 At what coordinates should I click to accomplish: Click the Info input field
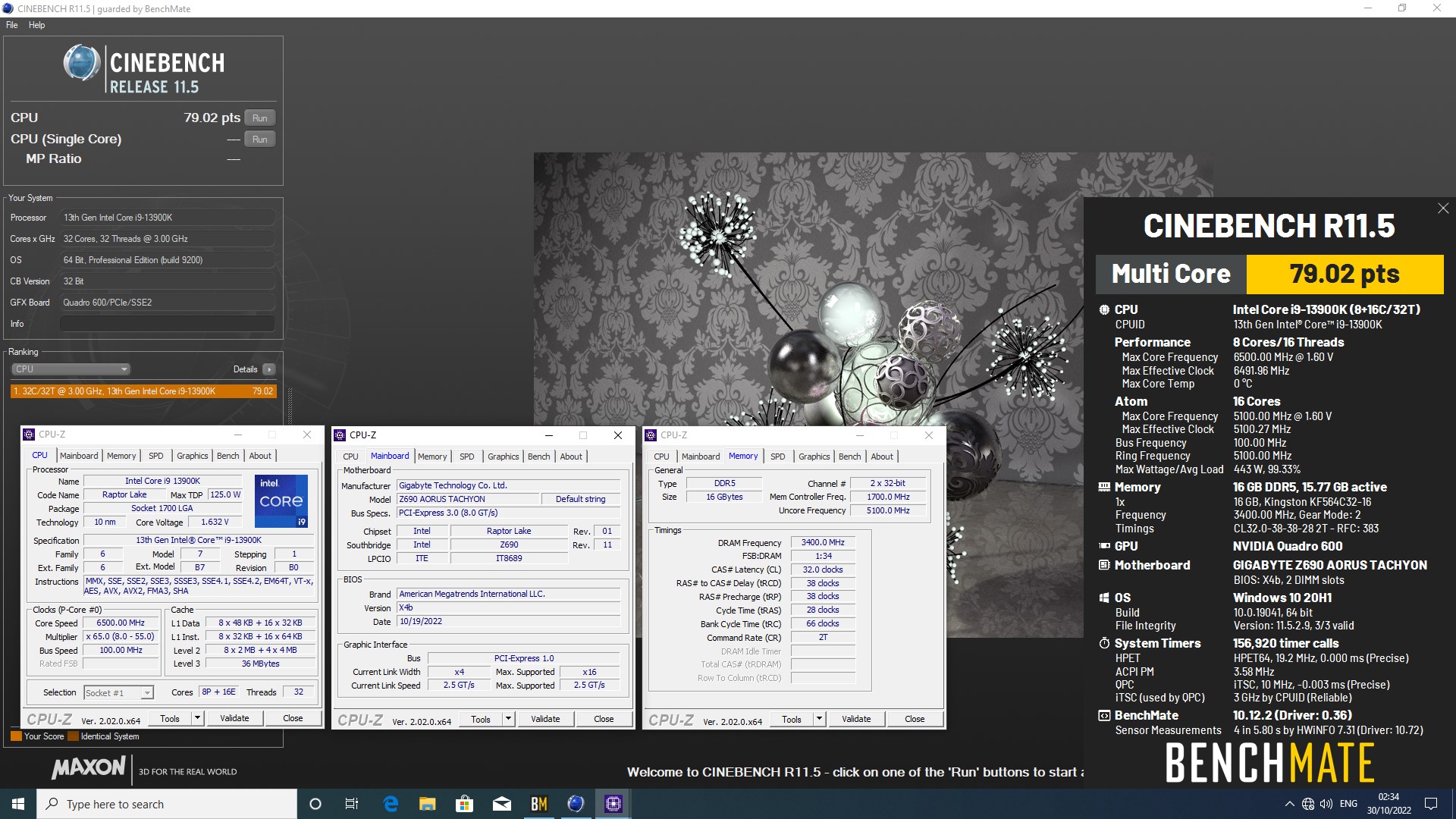[168, 324]
